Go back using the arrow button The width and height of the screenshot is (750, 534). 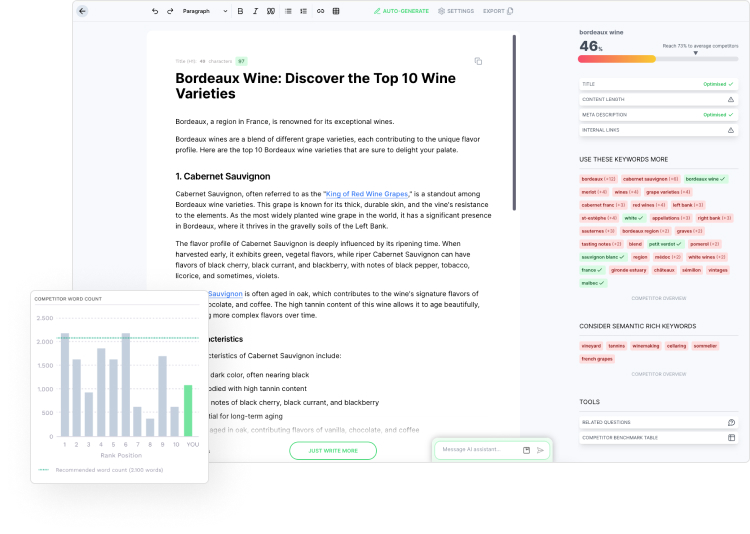(82, 11)
